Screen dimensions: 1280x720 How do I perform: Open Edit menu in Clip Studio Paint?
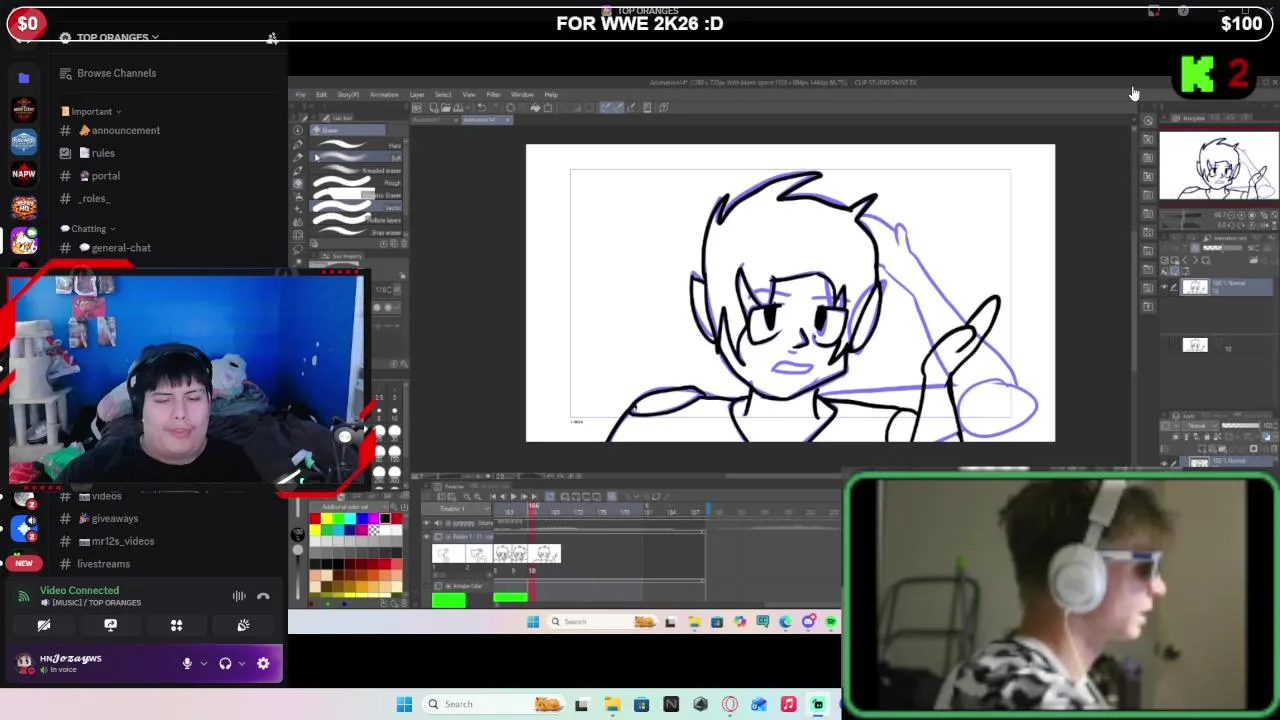click(321, 95)
